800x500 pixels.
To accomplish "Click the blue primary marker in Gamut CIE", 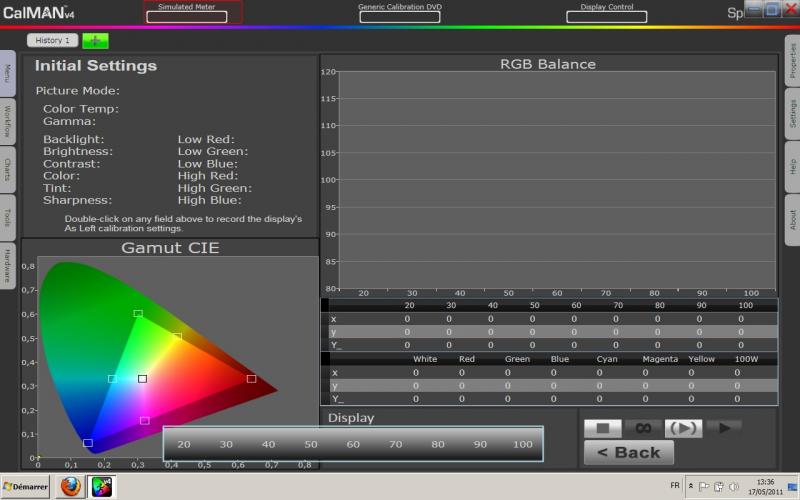I will click(x=88, y=443).
